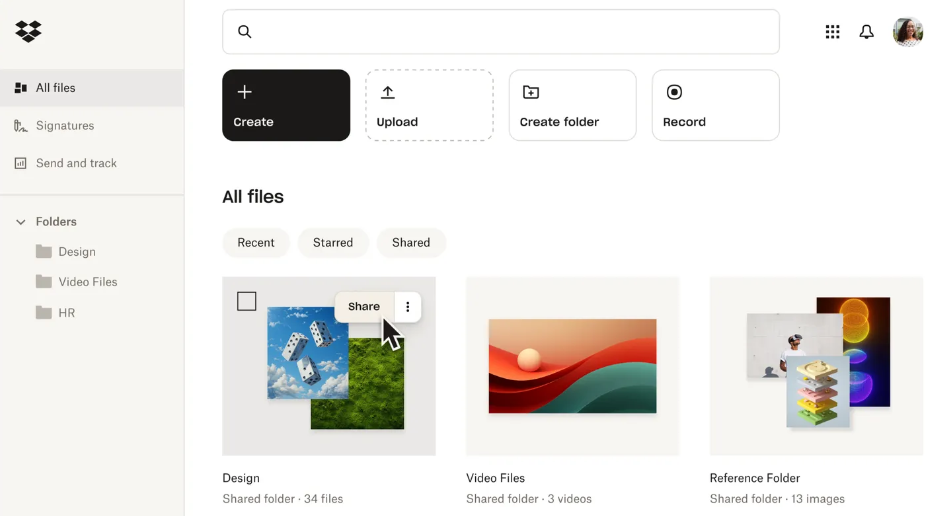Open the Reference Folder thumbnail

[816, 366]
